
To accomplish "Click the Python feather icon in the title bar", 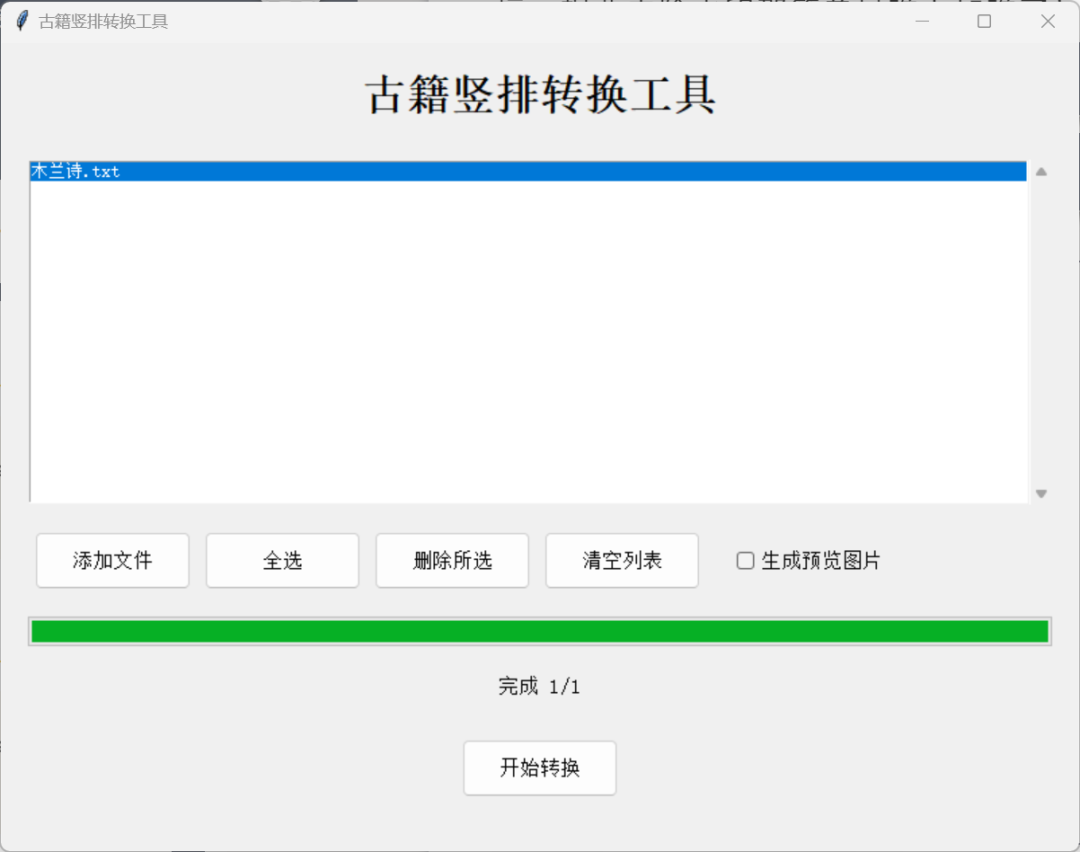I will pos(21,20).
